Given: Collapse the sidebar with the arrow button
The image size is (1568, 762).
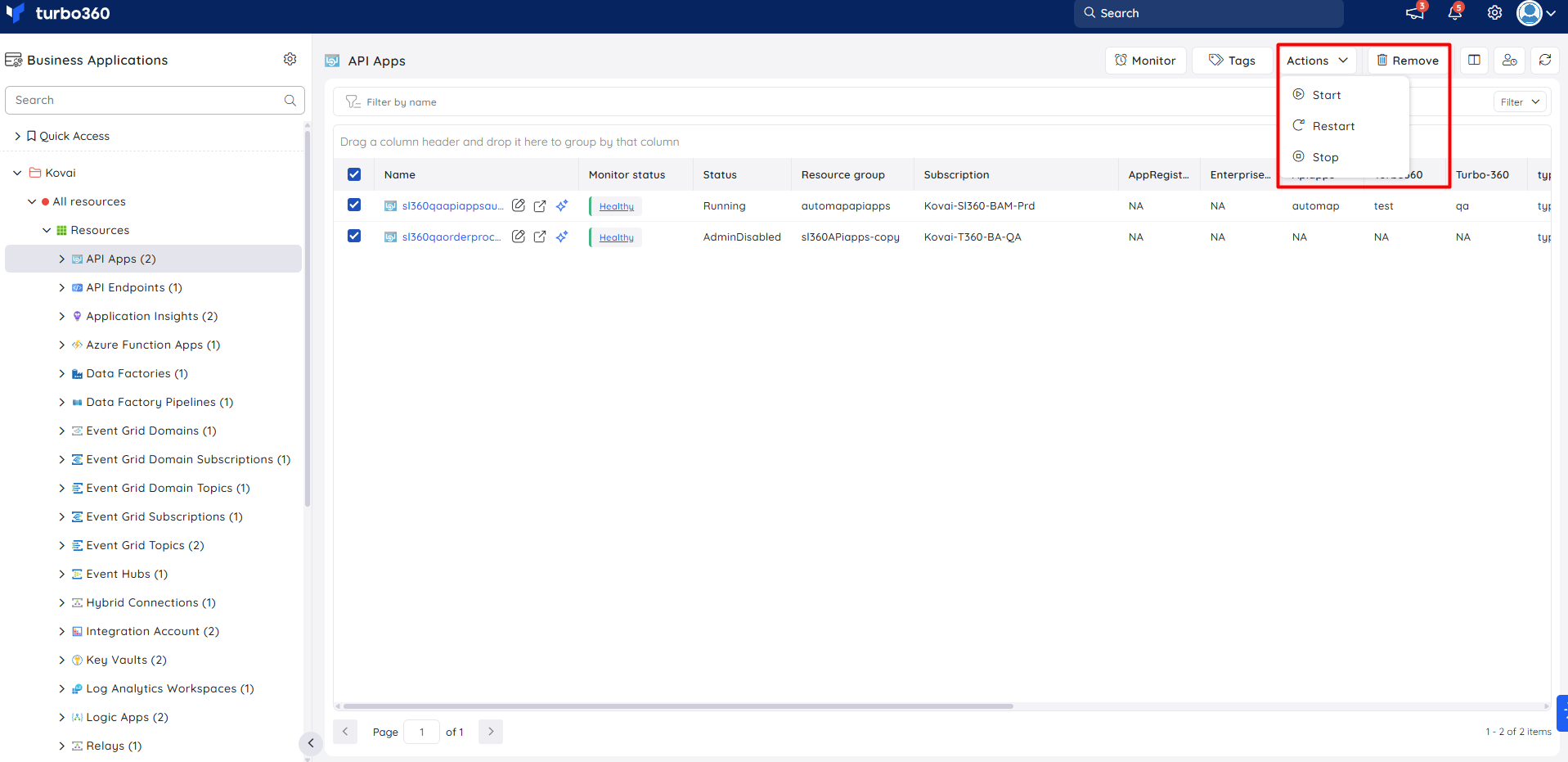Looking at the screenshot, I should (310, 743).
